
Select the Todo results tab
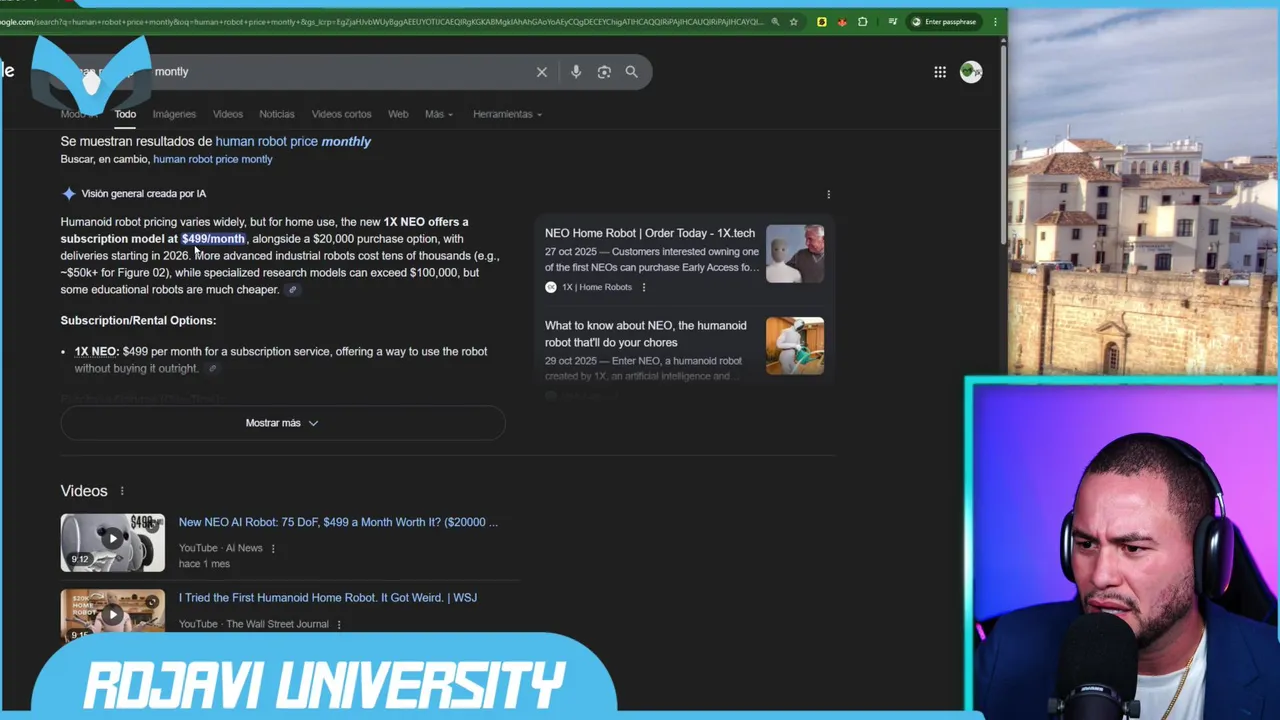125,114
